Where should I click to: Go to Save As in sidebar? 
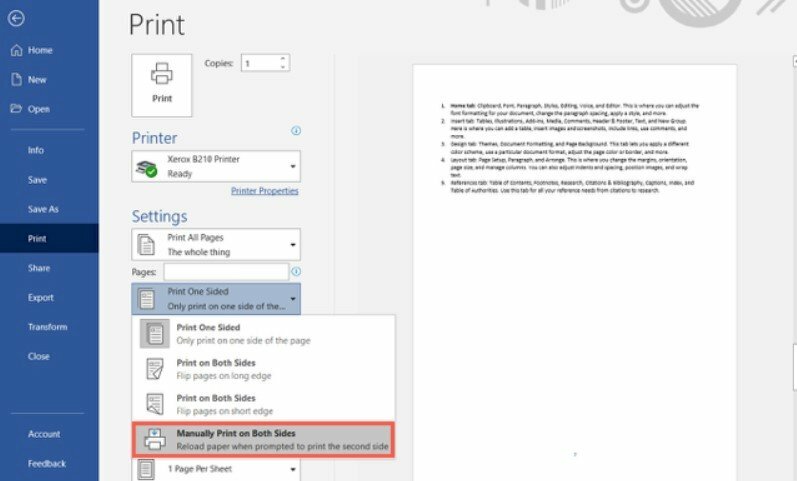pyautogui.click(x=43, y=209)
